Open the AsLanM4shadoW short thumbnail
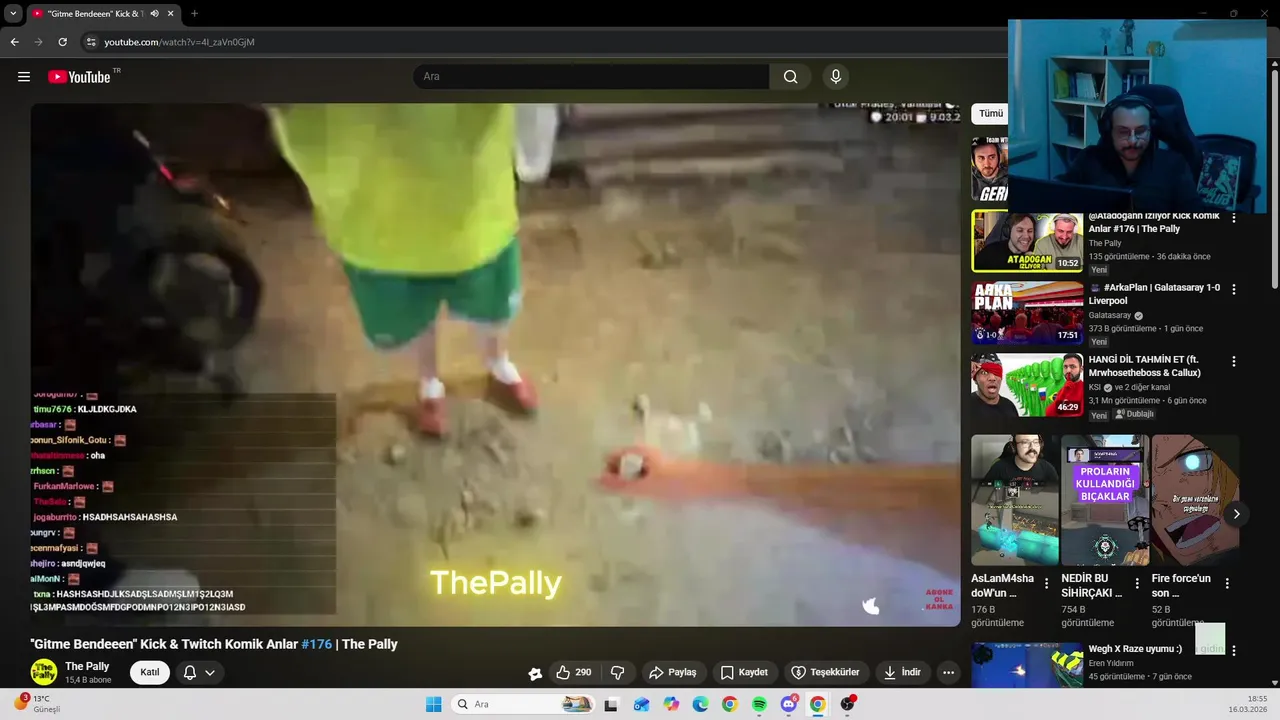Screen dimensions: 1280x720 coord(1015,500)
